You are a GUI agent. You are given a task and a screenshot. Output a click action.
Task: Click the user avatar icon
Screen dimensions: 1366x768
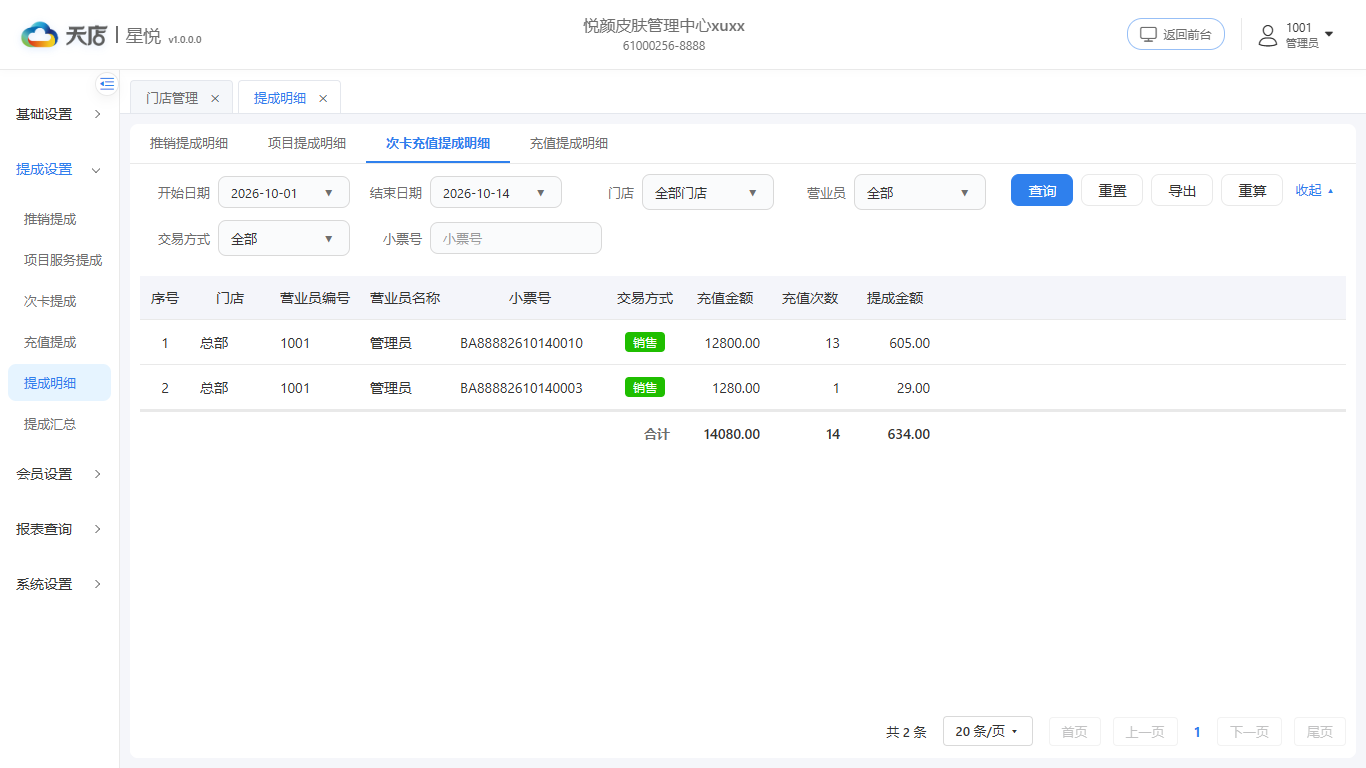1268,36
